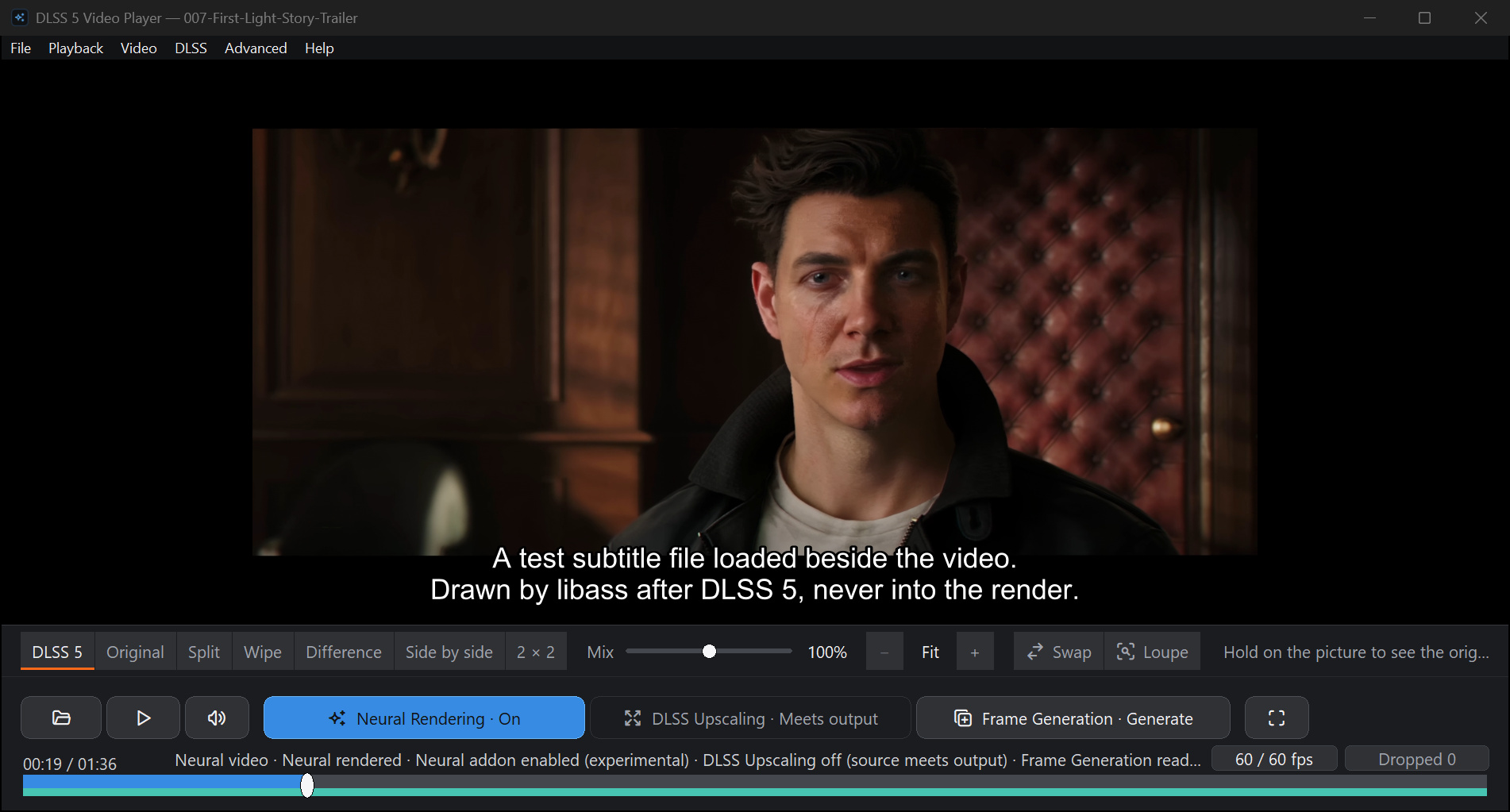Open the Advanced menu
This screenshot has width=1510, height=812.
click(x=256, y=48)
